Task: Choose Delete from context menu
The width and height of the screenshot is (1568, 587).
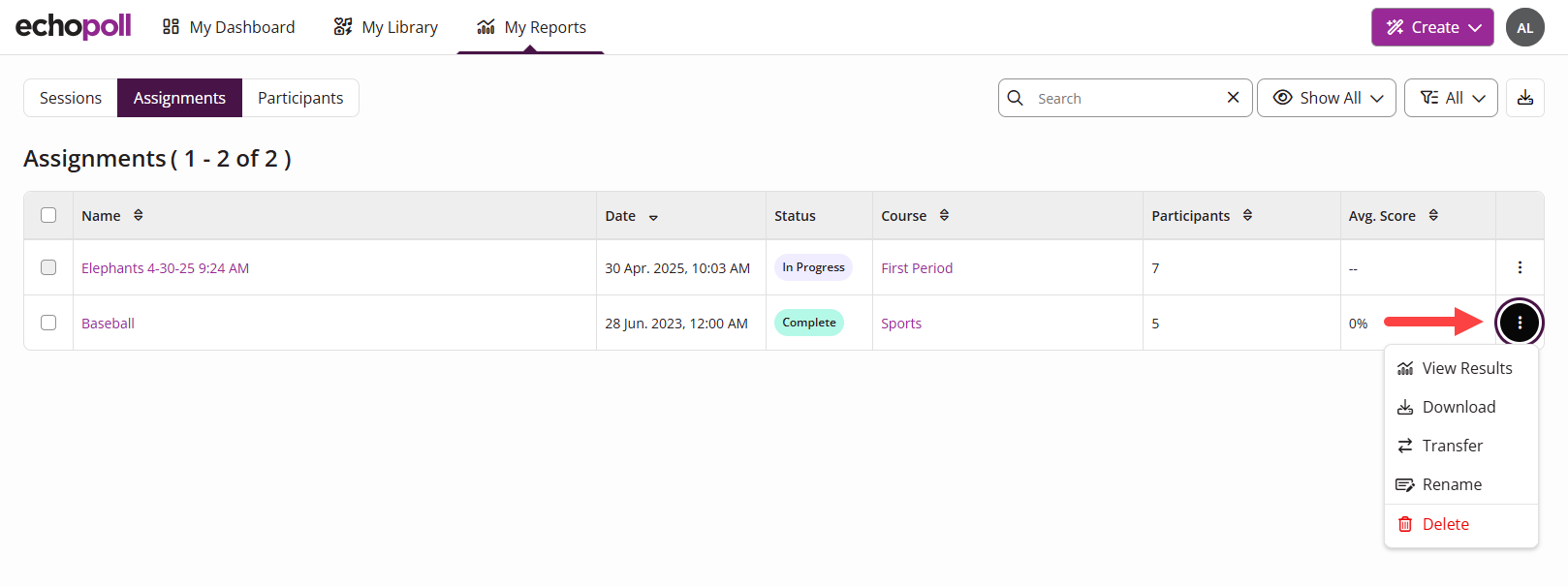Action: coord(1461,524)
